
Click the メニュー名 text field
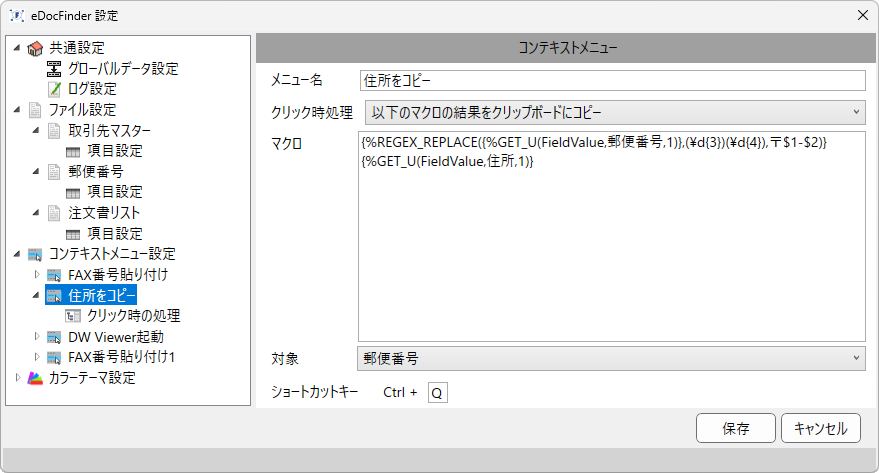(x=613, y=81)
